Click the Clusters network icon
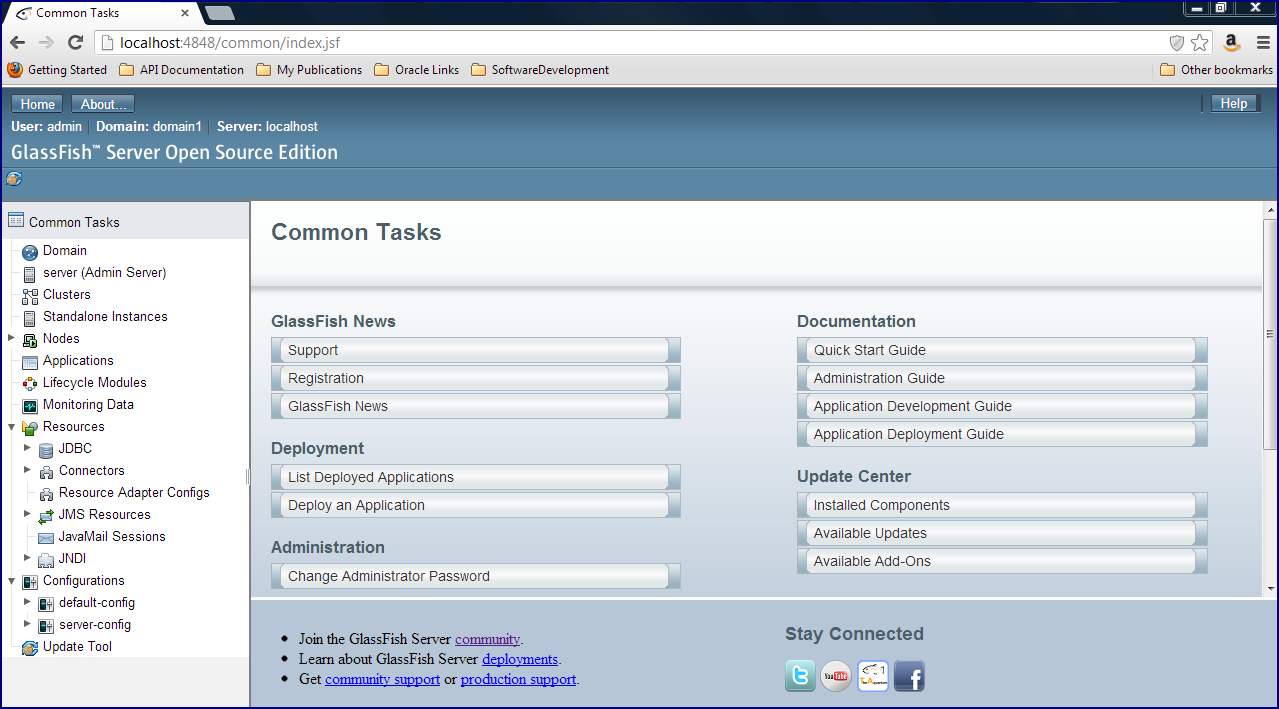Viewport: 1279px width, 709px height. coord(30,296)
